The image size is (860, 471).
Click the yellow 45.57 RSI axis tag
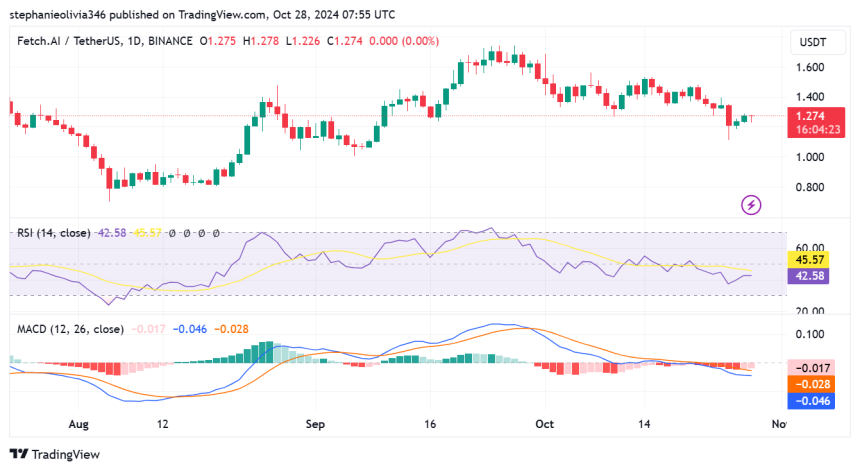(x=811, y=259)
